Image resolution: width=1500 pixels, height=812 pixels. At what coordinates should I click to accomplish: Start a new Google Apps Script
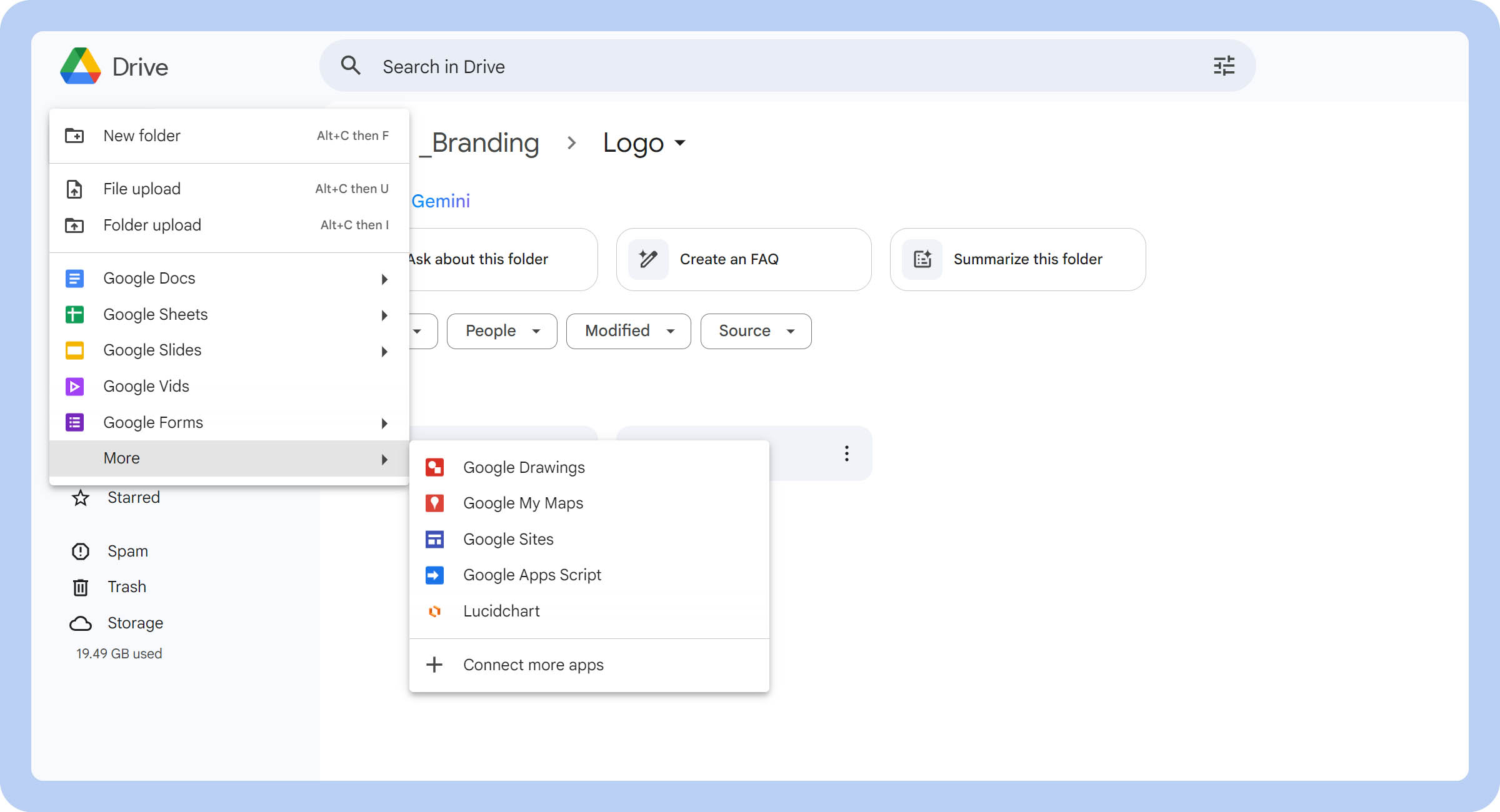coord(531,575)
